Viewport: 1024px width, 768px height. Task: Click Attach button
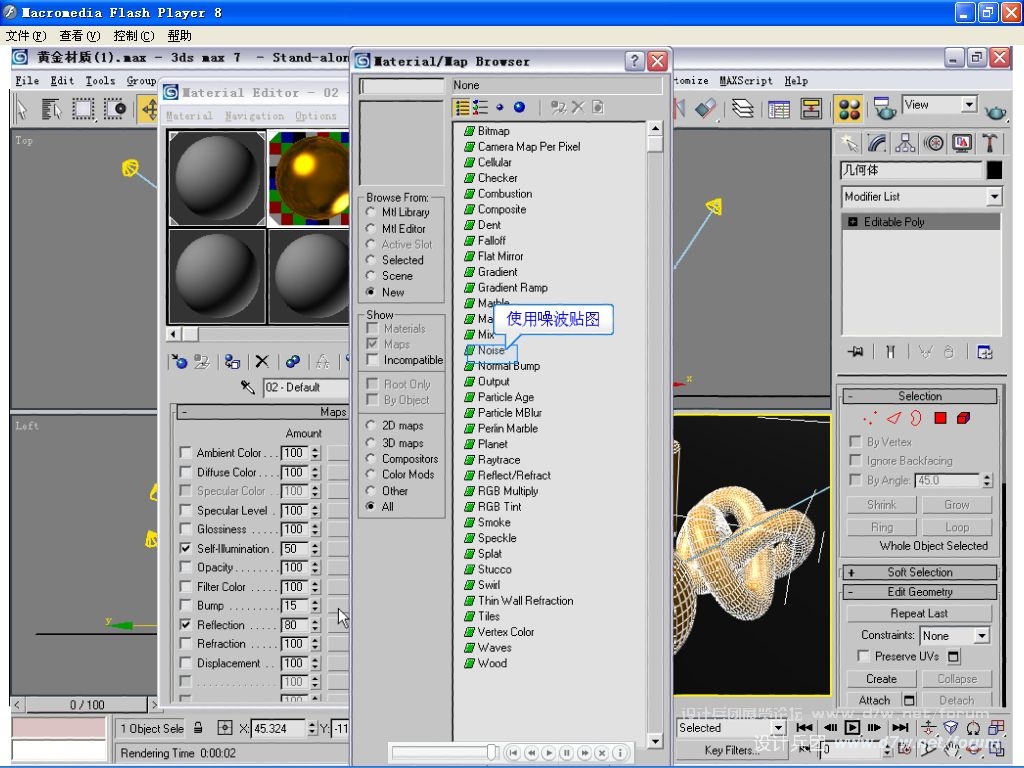point(874,700)
